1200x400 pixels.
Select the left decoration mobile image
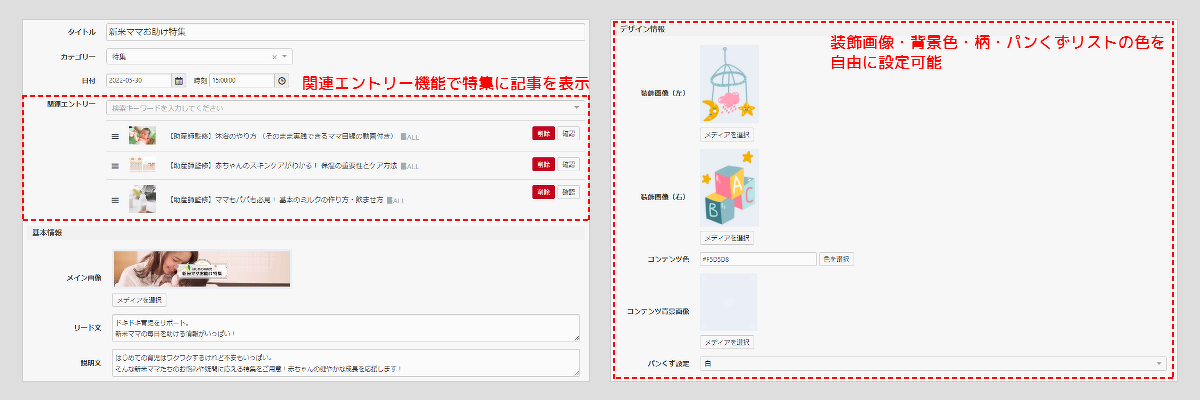click(729, 84)
